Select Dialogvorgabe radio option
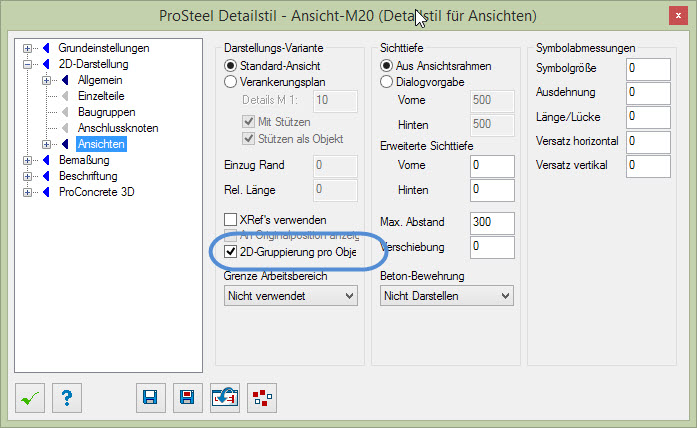This screenshot has height=428, width=697. click(386, 82)
